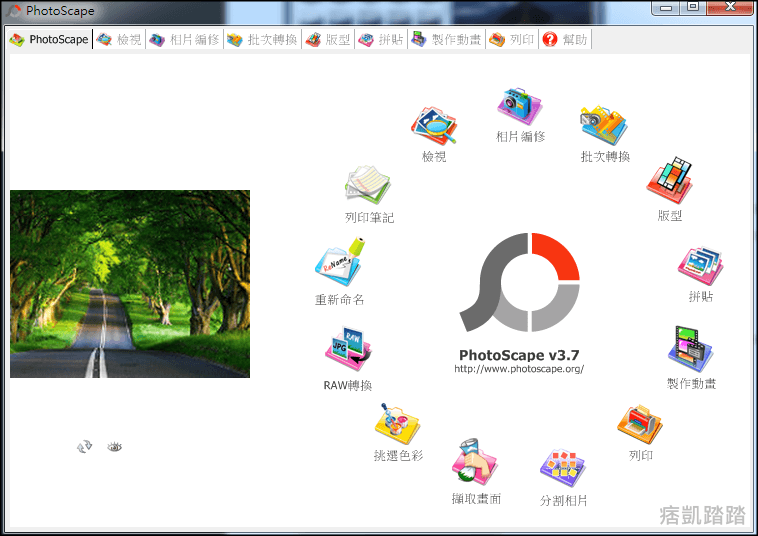The width and height of the screenshot is (758, 536).
Task: Open the 列印筆記 paper print icon
Action: tap(367, 185)
